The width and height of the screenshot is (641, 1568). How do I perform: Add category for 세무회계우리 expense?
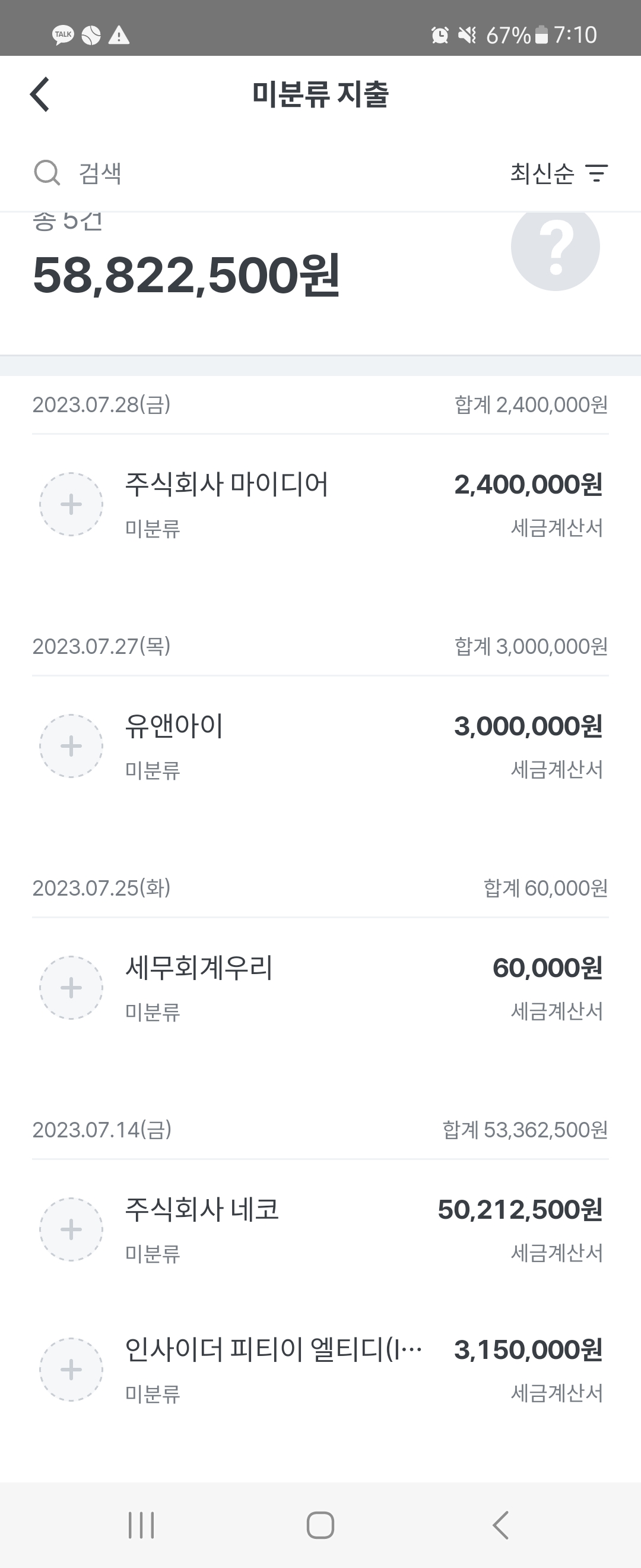71,987
